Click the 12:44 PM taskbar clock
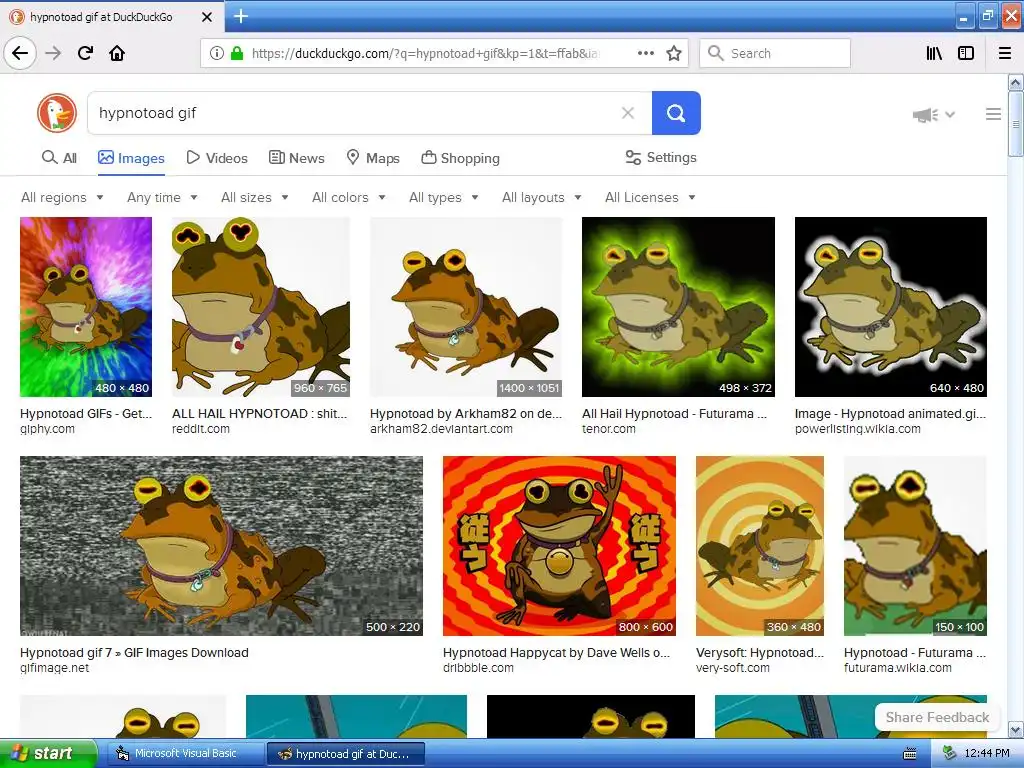The width and height of the screenshot is (1024, 768). pyautogui.click(x=987, y=754)
